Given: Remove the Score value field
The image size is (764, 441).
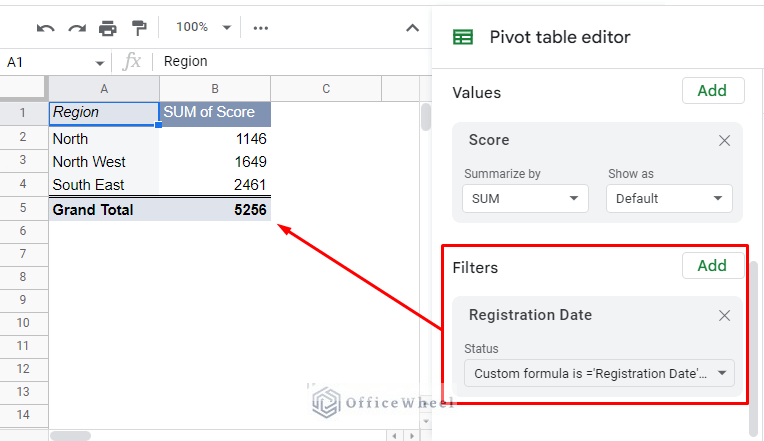Looking at the screenshot, I should coord(725,141).
